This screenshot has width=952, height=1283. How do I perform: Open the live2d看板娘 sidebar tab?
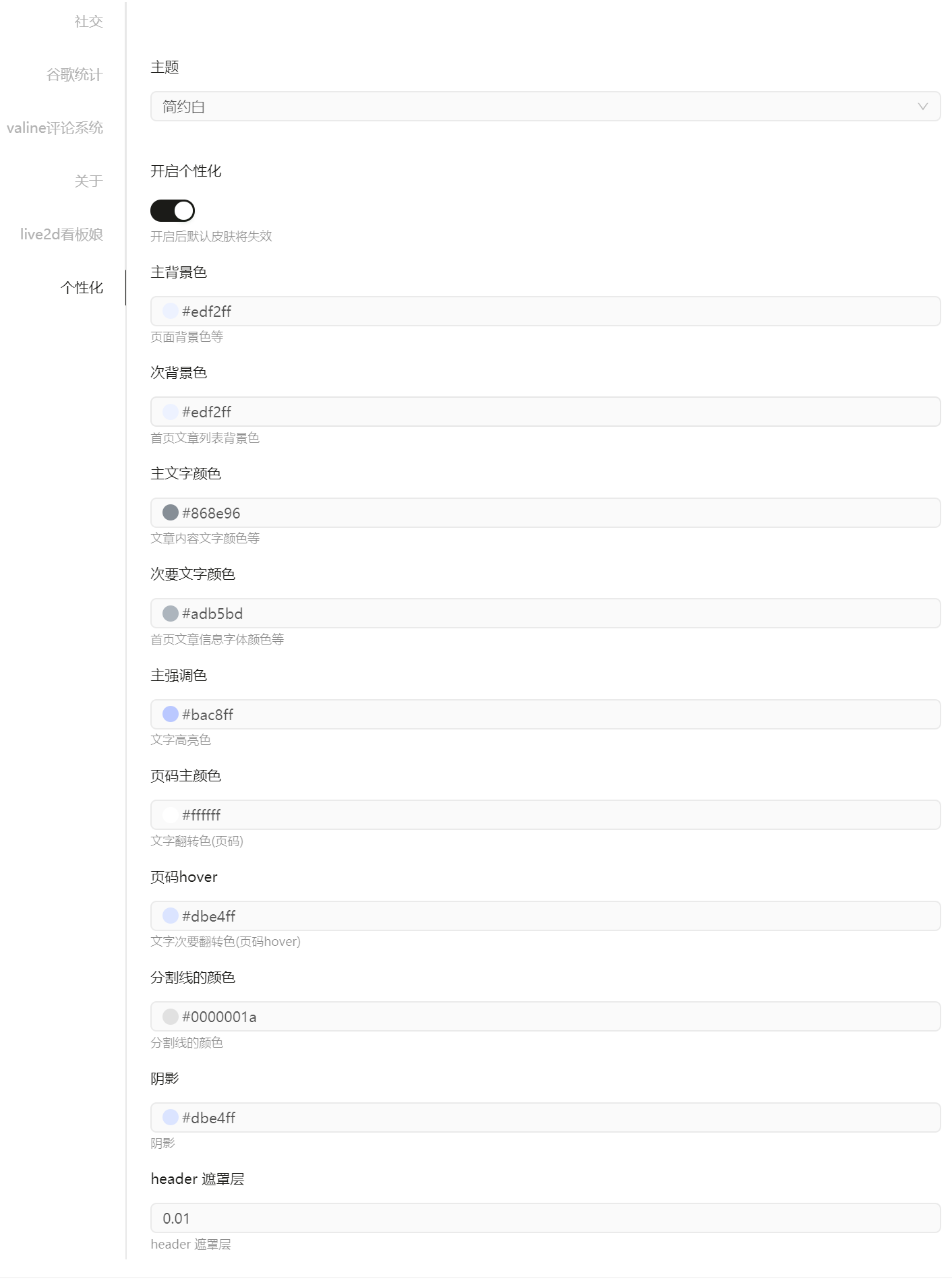(63, 235)
